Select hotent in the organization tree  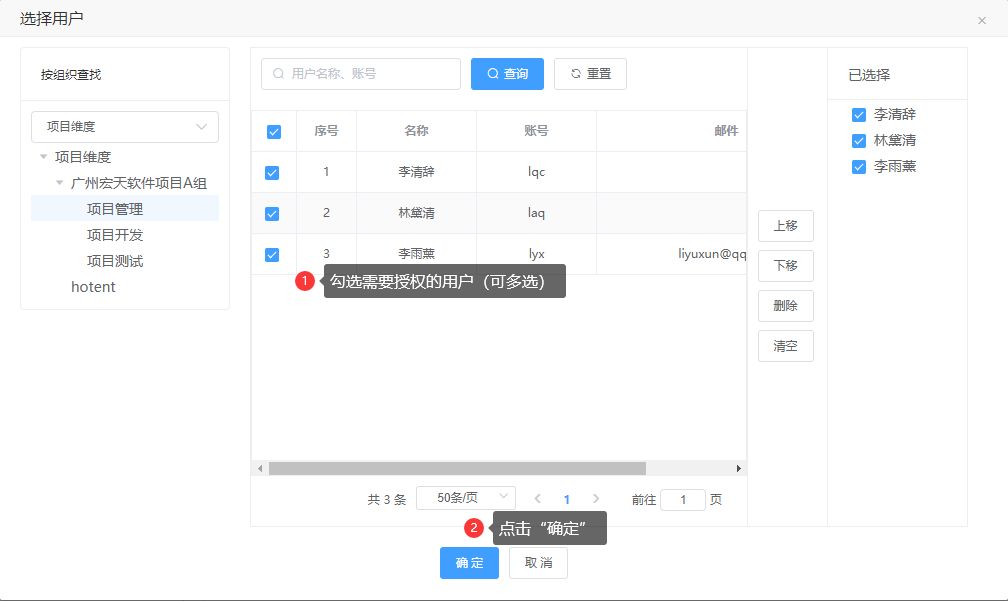tap(93, 287)
